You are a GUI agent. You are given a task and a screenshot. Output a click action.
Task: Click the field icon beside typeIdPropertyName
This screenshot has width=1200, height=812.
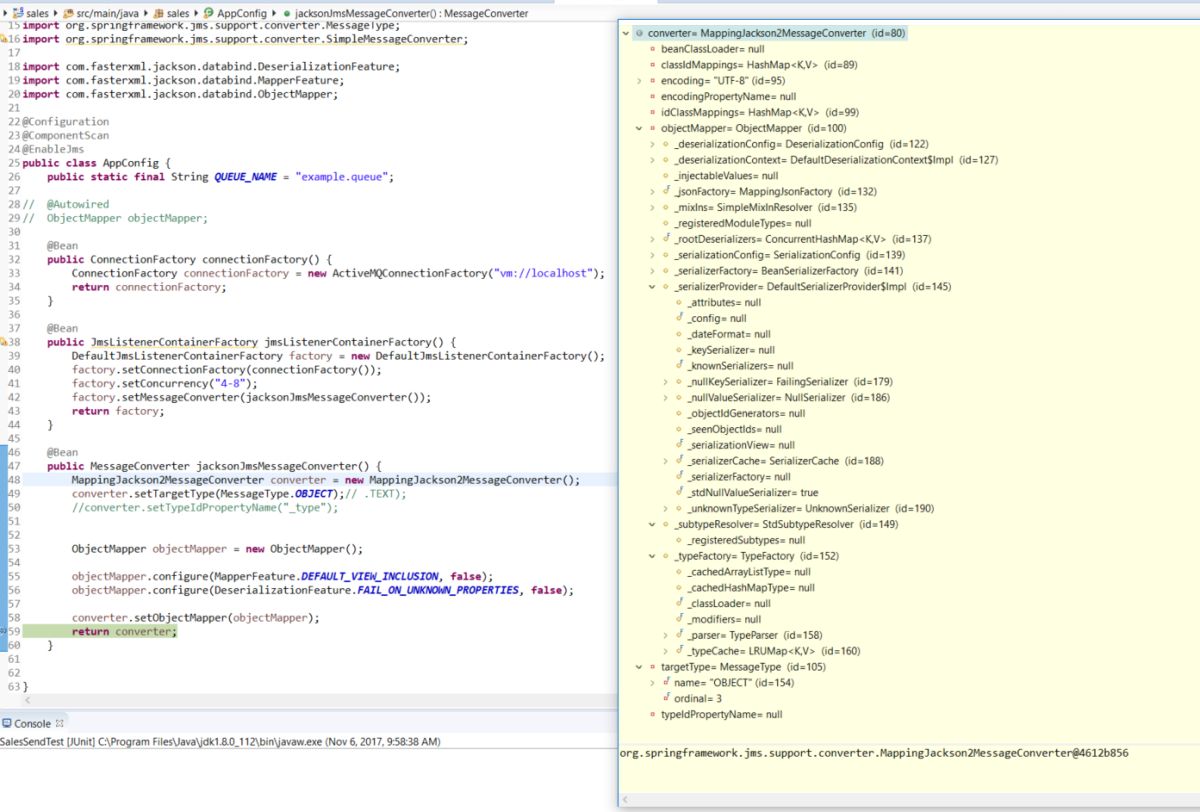tap(653, 715)
